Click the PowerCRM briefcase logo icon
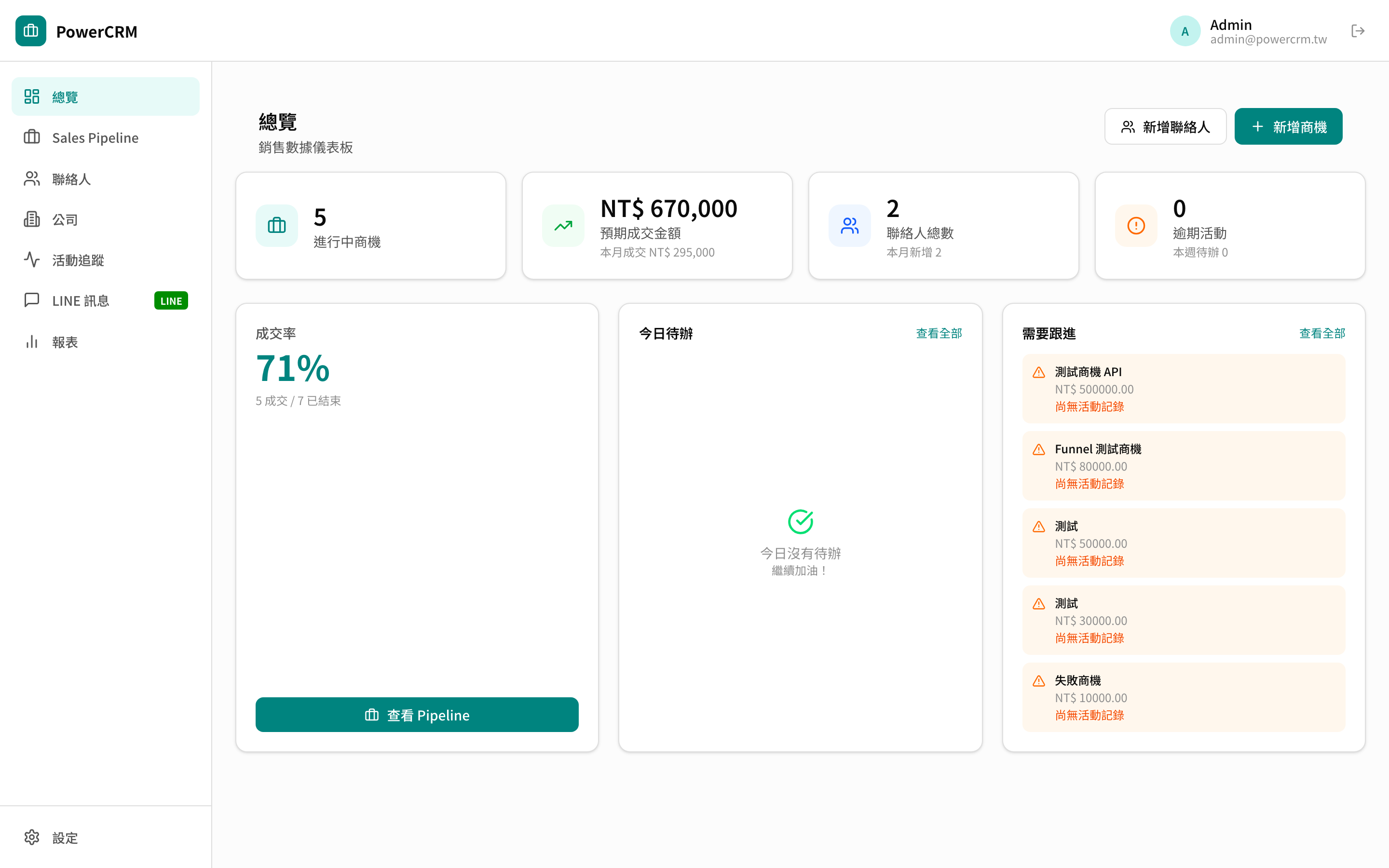The image size is (1389, 868). coord(30,31)
